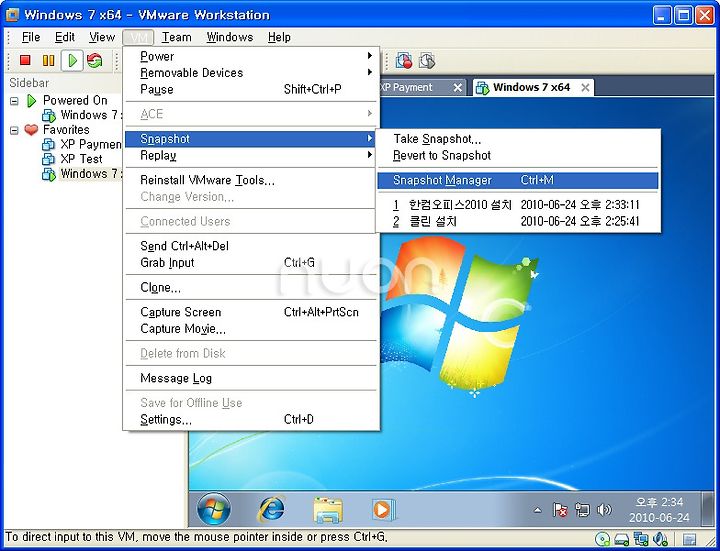Open the Help menu

pos(279,37)
